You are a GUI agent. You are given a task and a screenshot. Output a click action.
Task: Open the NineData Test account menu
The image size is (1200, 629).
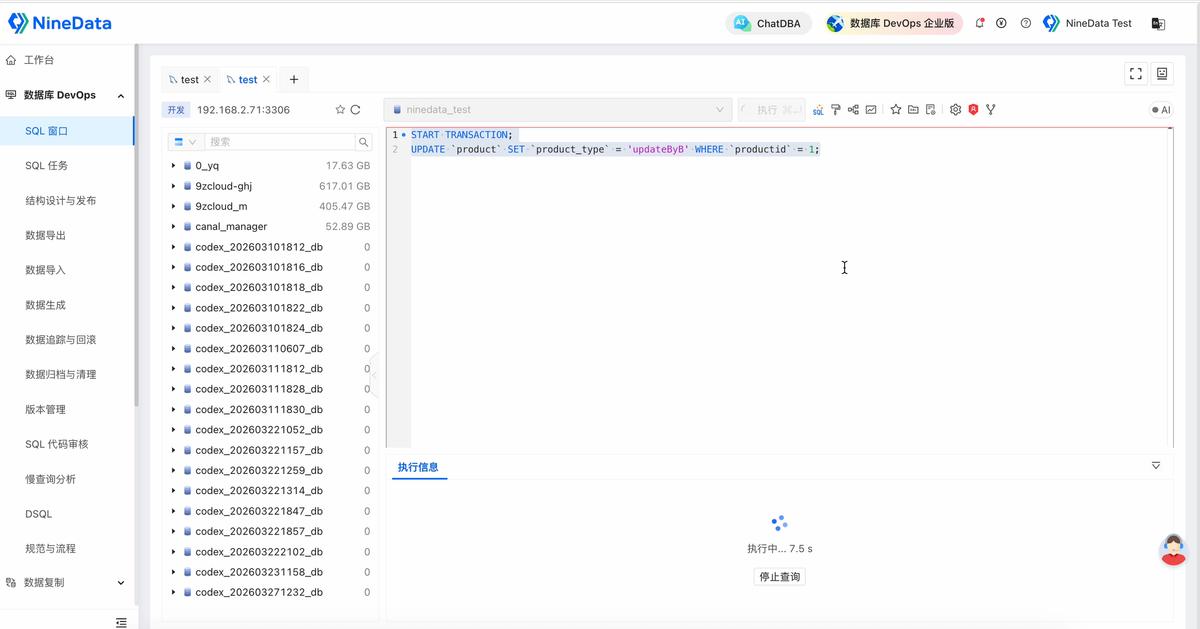click(1087, 23)
